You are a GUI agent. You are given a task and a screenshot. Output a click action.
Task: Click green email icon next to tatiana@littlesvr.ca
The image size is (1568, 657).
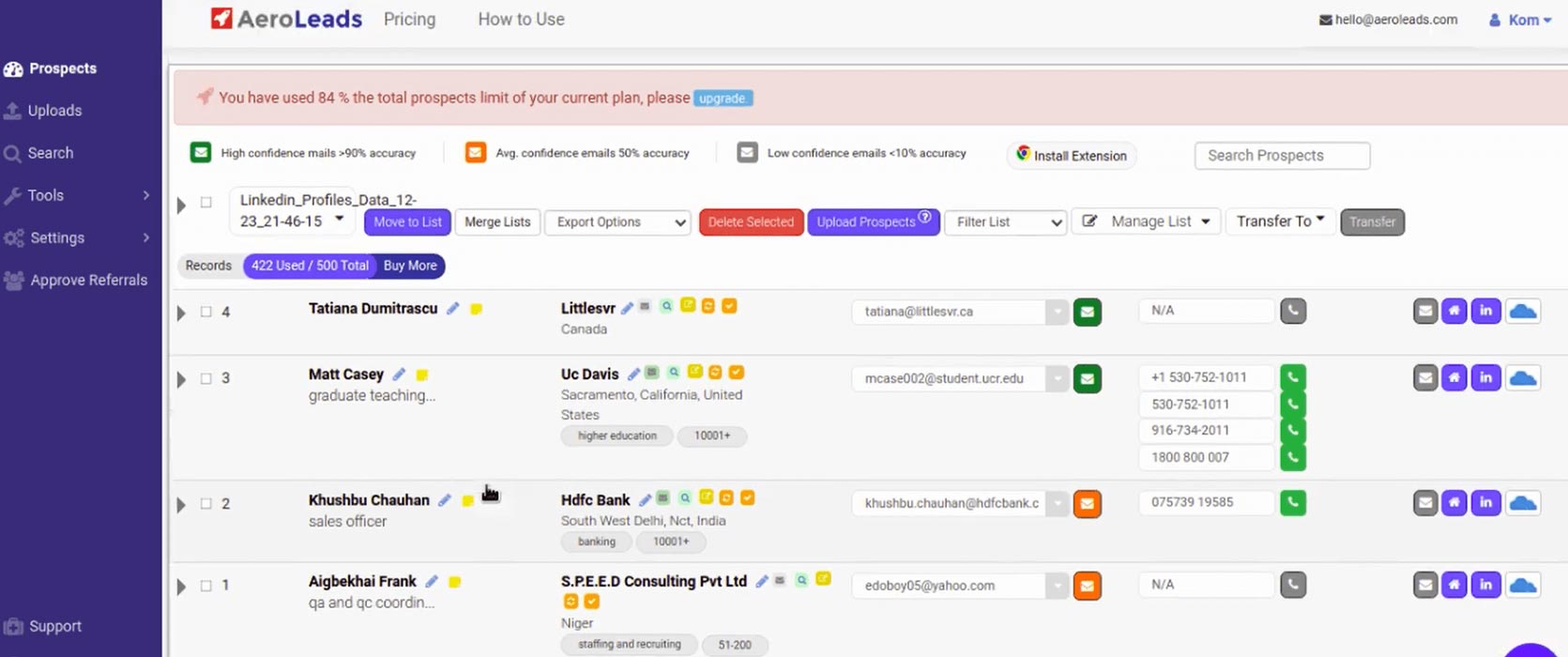tap(1088, 312)
